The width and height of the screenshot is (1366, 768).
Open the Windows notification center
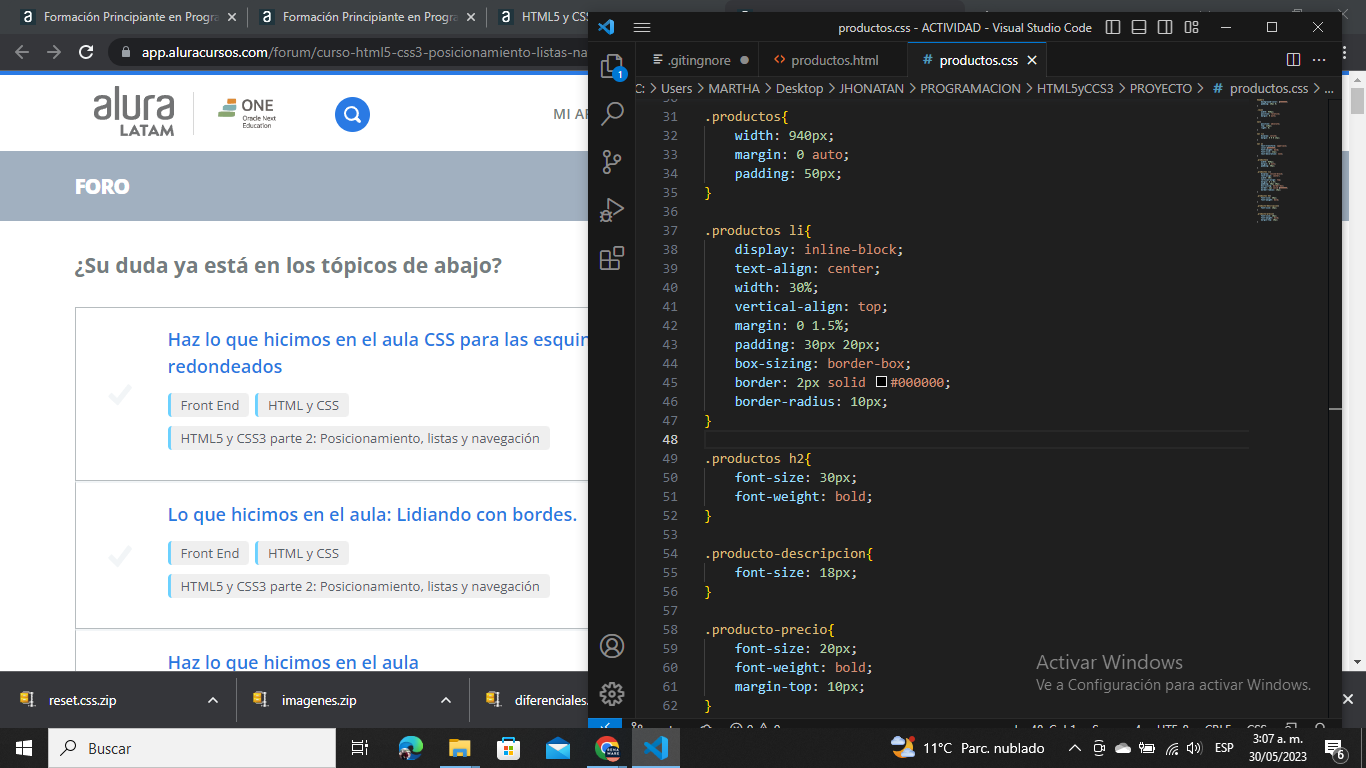click(x=1334, y=748)
